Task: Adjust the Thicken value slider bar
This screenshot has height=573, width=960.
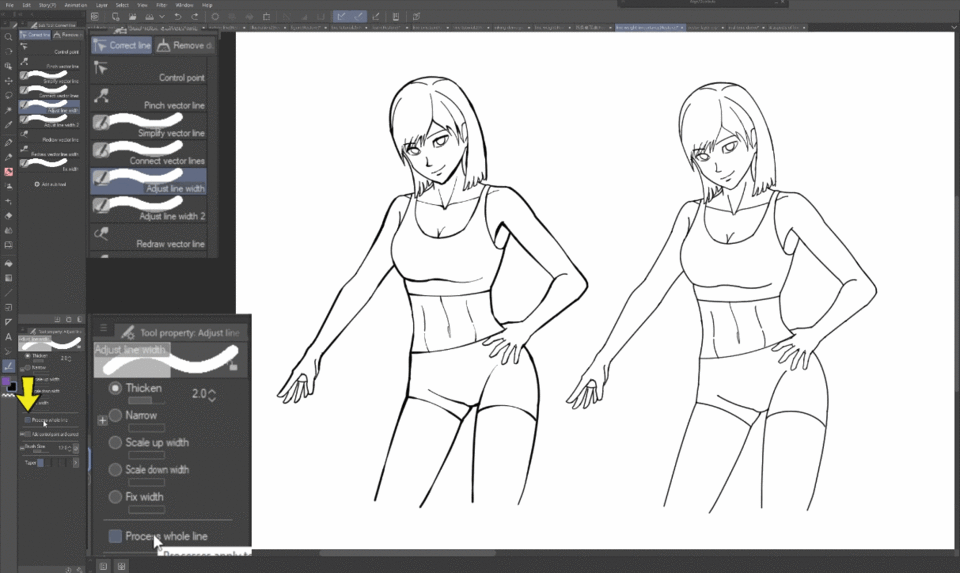Action: 146,400
